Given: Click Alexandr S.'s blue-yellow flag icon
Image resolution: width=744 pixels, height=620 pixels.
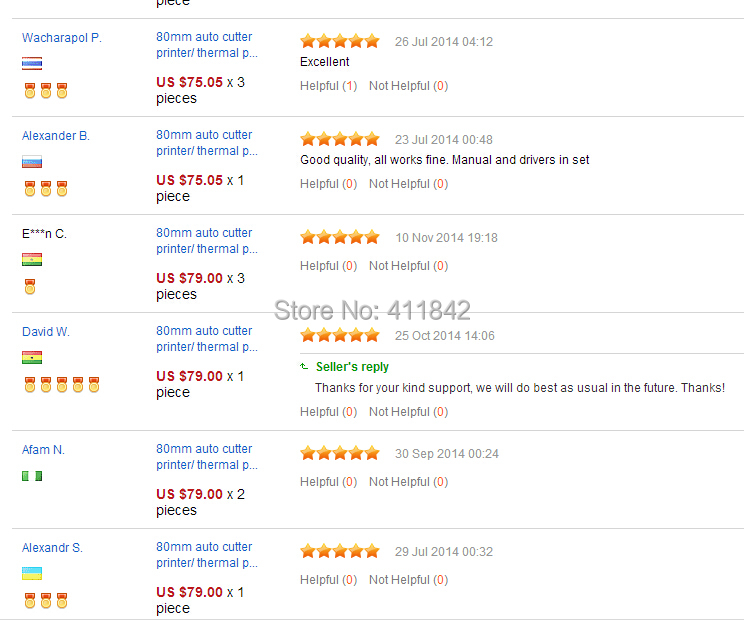Looking at the screenshot, I should tap(32, 573).
